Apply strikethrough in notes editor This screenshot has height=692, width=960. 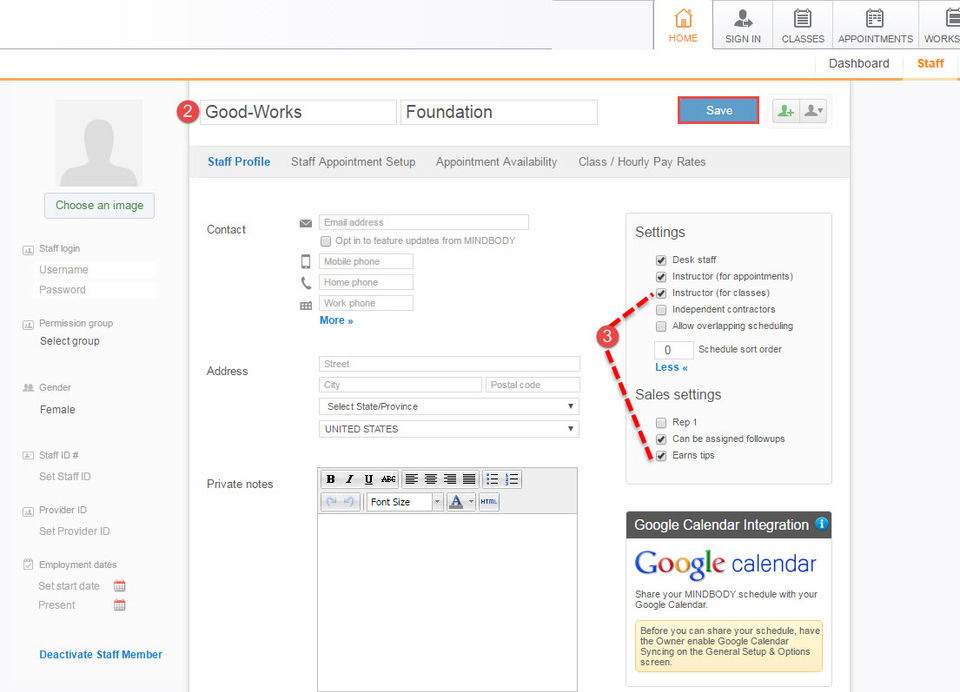388,479
